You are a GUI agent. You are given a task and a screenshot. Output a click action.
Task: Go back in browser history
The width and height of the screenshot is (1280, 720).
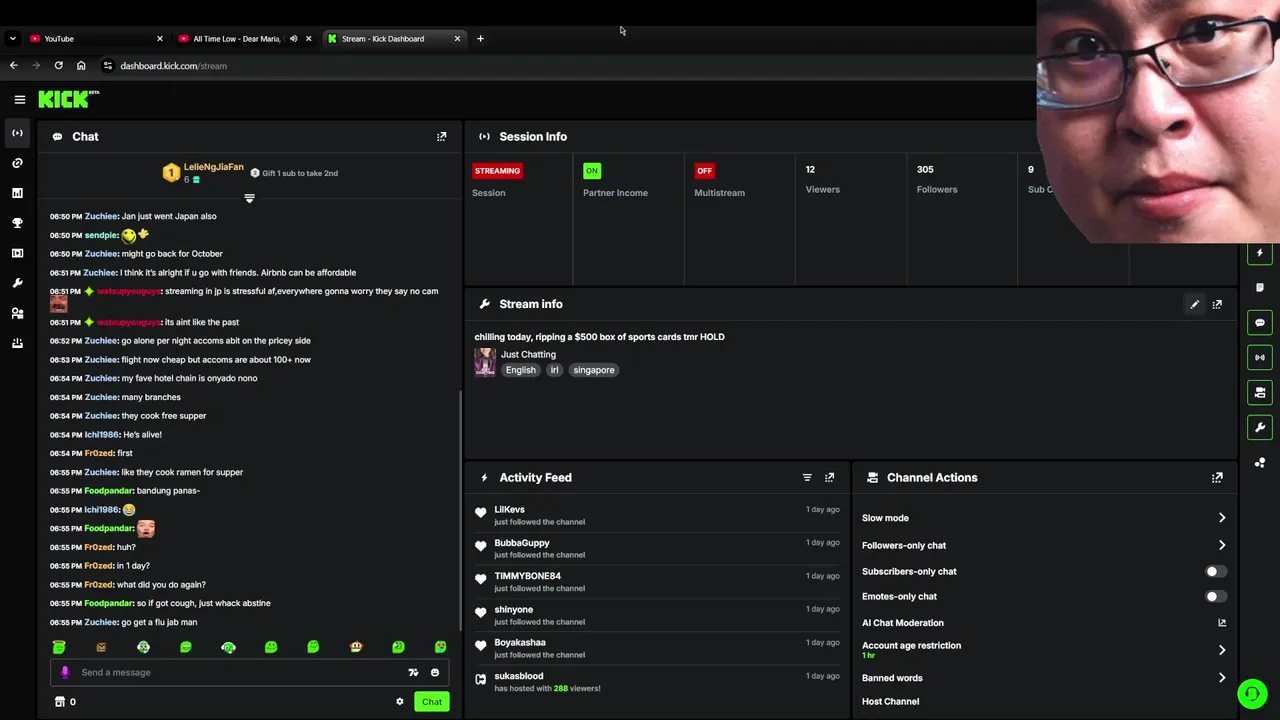coord(13,66)
